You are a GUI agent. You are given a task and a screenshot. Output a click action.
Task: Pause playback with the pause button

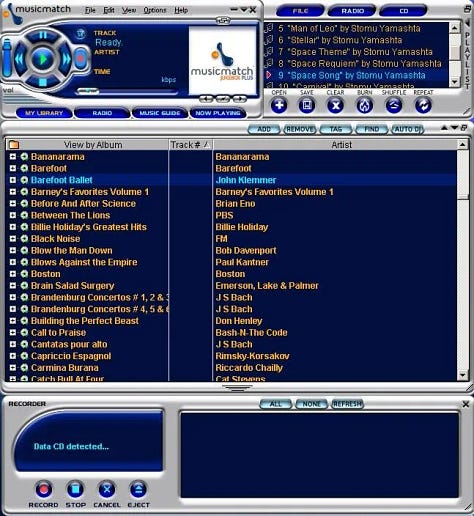[43, 36]
